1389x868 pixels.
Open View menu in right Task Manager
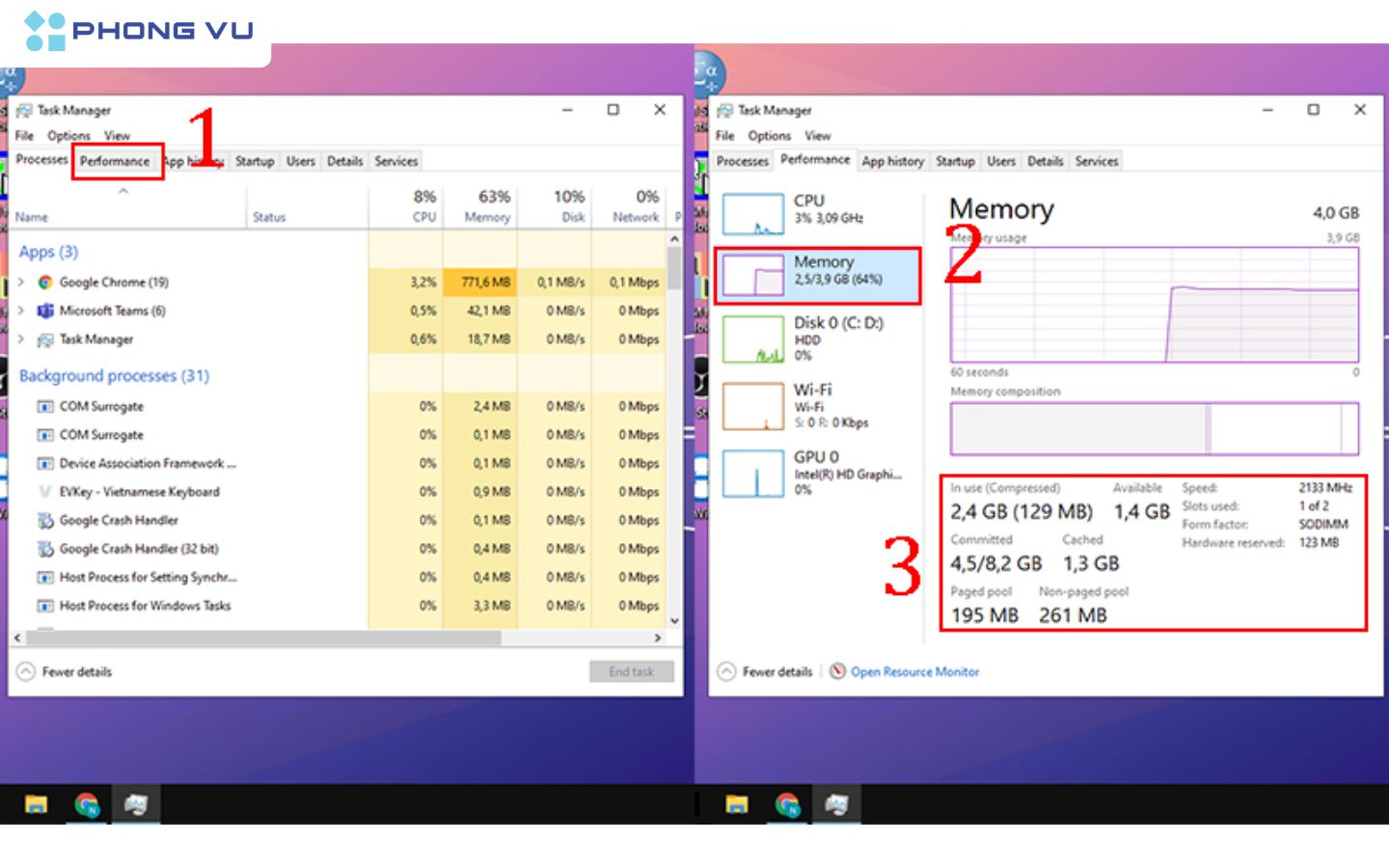tap(818, 136)
